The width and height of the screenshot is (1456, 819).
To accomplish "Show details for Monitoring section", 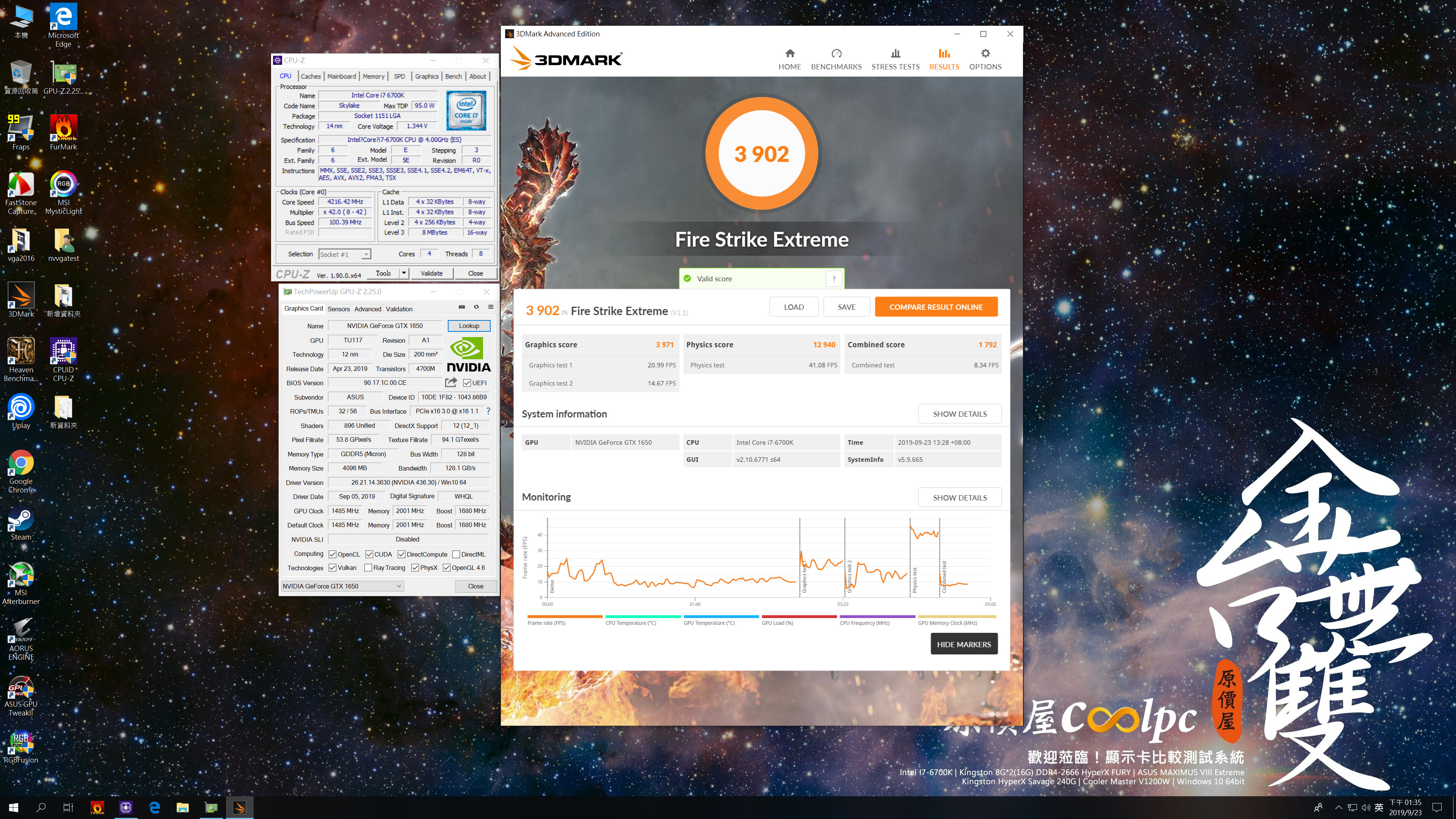I will 960,497.
